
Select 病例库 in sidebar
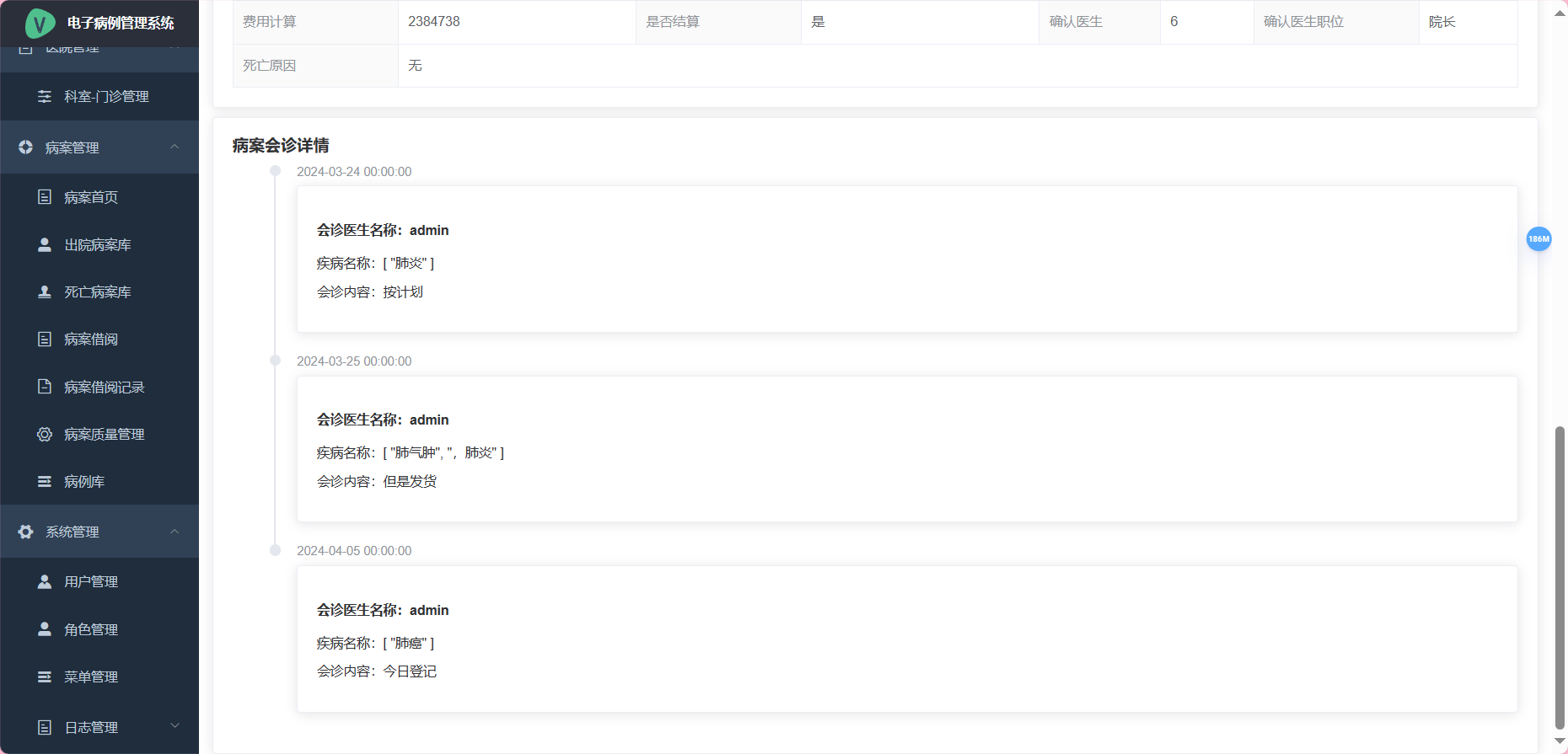point(99,482)
